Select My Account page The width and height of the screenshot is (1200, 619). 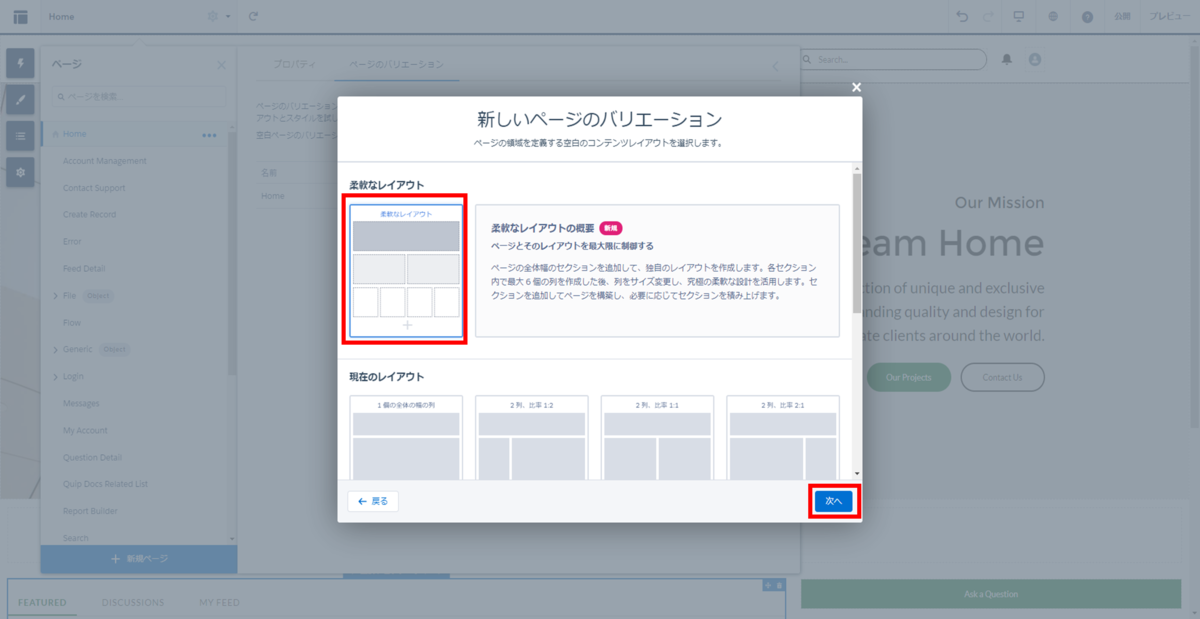point(85,430)
